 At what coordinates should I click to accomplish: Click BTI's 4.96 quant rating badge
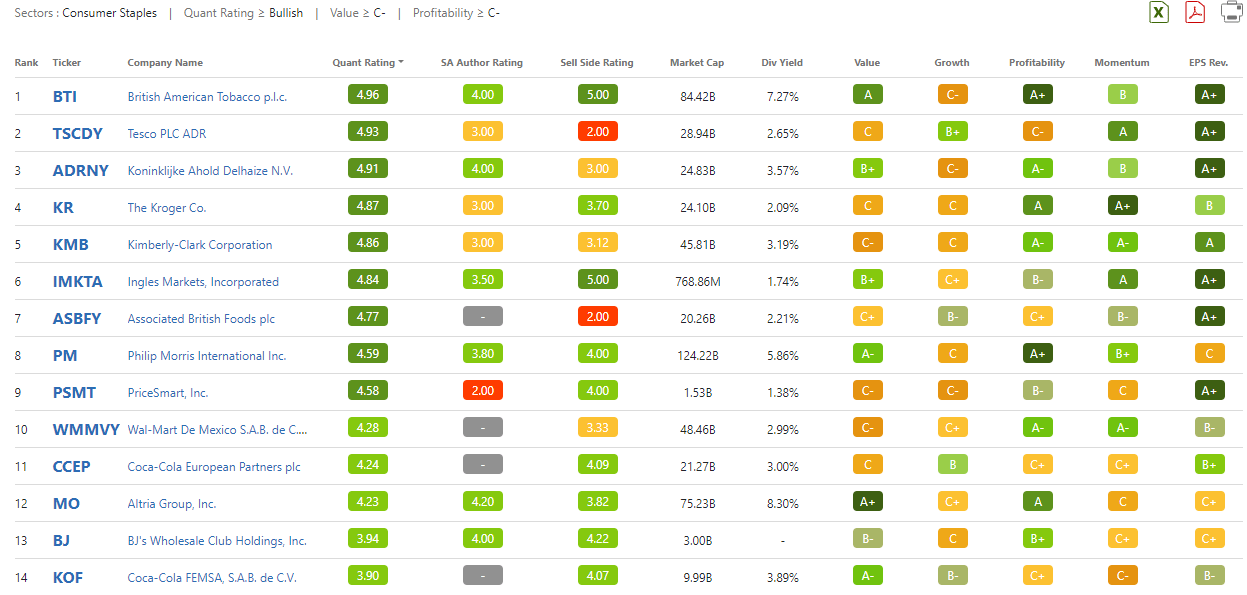[x=368, y=96]
